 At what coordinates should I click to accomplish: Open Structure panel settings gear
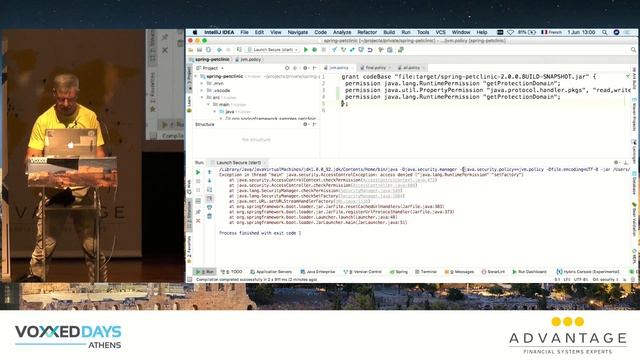305,124
